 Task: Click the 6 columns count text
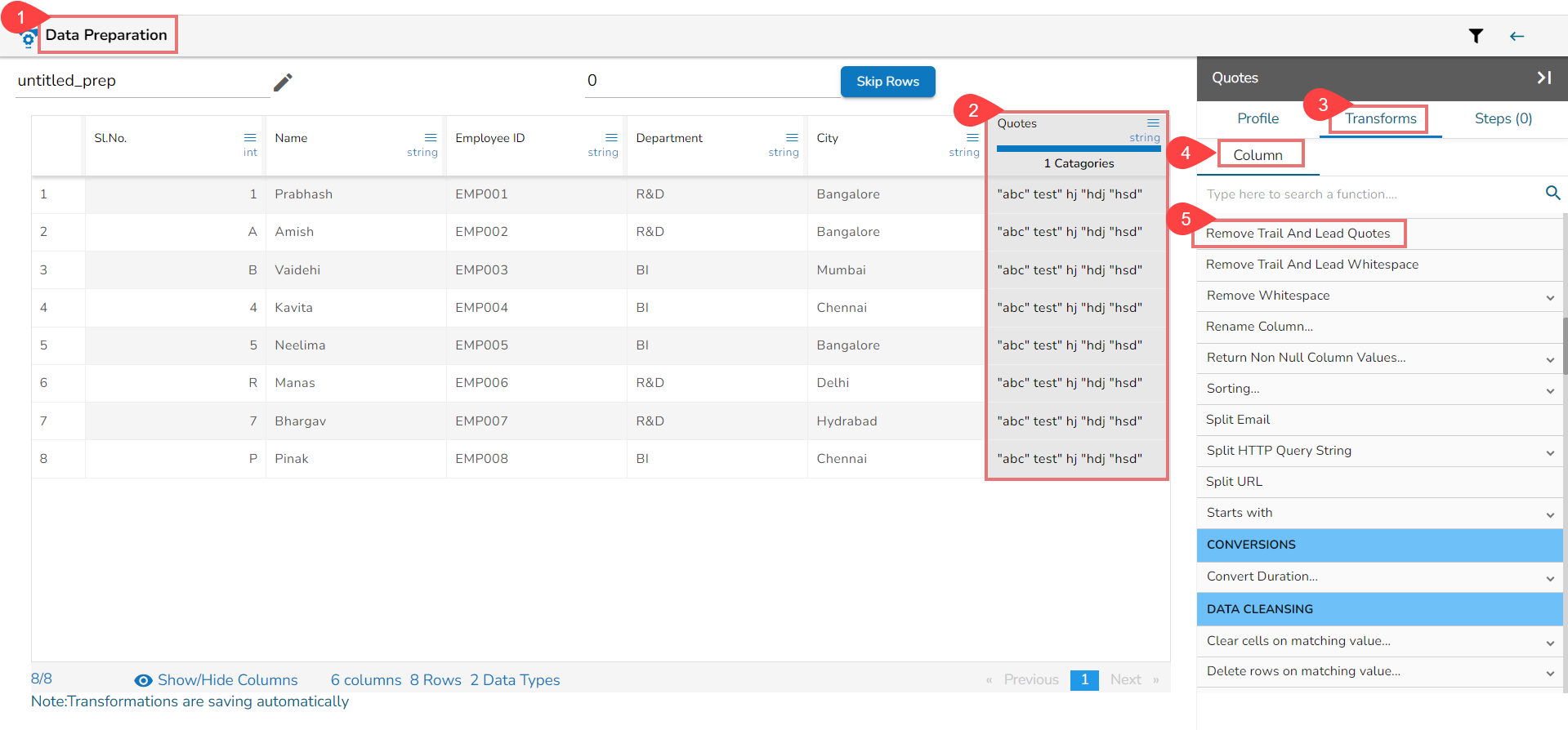(366, 680)
